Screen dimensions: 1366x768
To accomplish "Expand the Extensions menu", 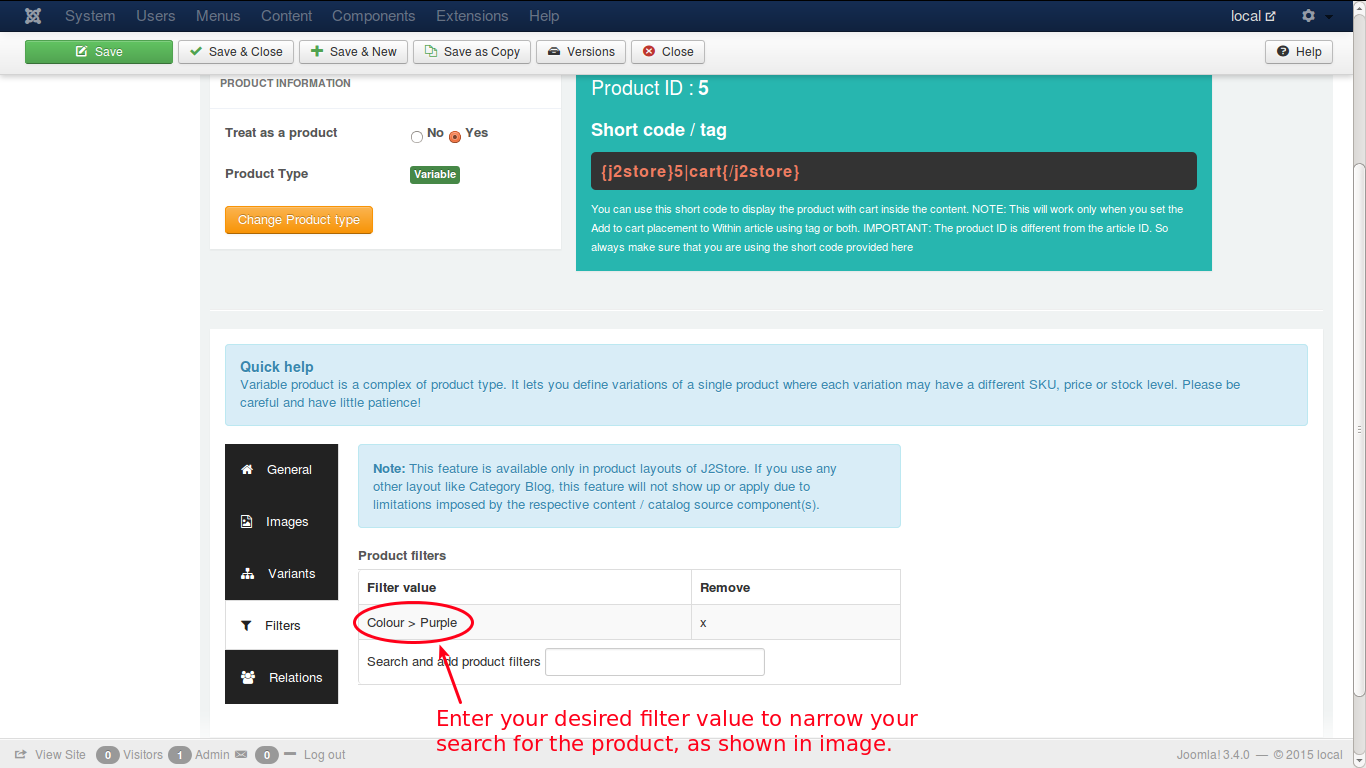I will 472,16.
